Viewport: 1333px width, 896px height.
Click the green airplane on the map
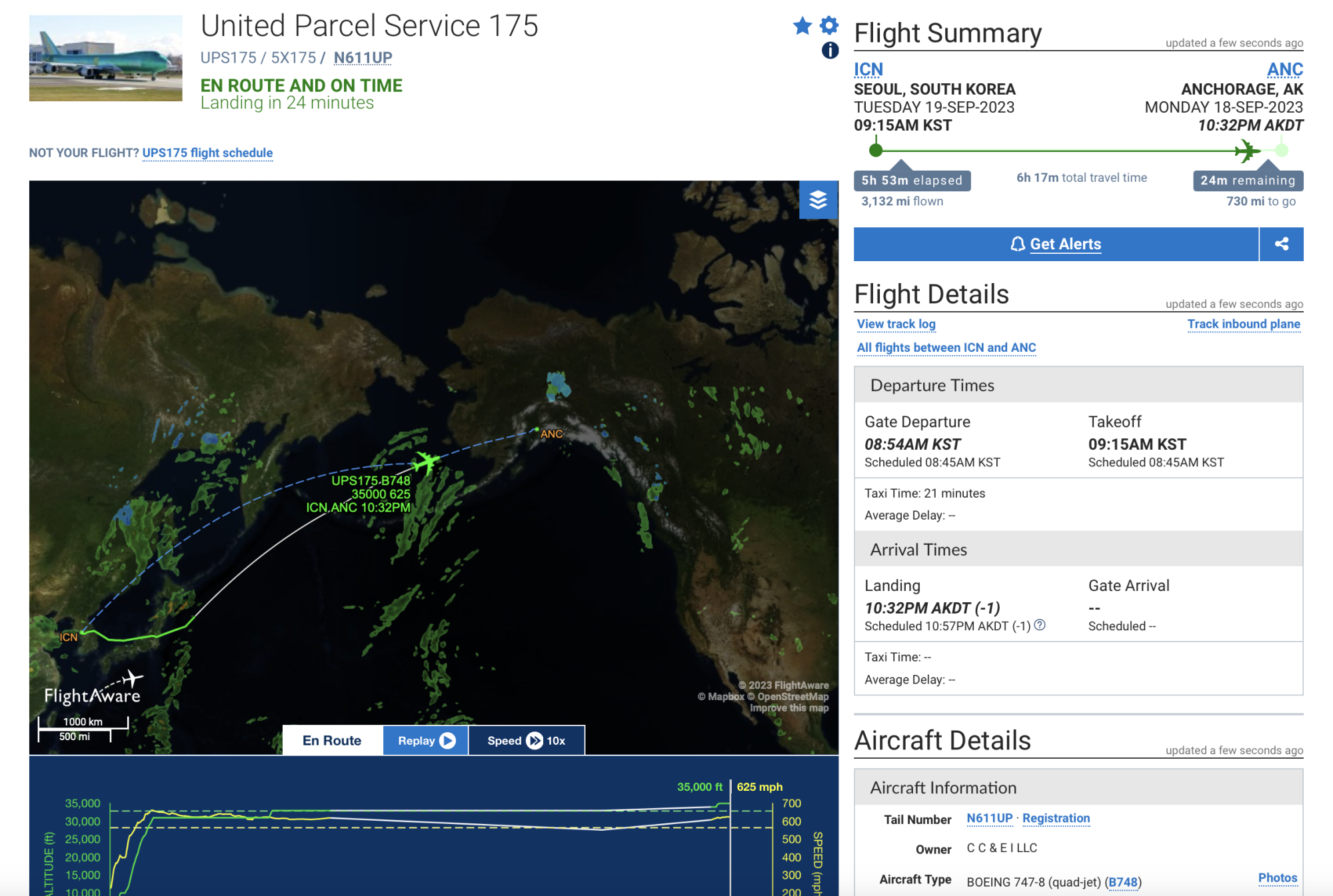point(425,461)
